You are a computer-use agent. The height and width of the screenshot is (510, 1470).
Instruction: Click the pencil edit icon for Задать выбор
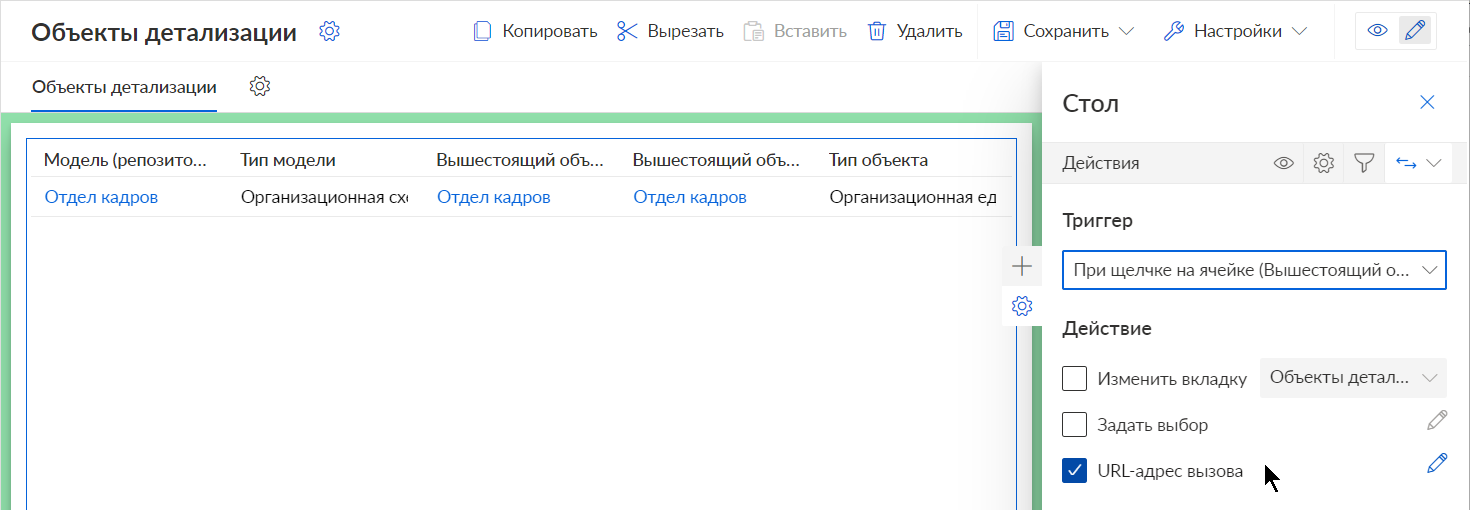pyautogui.click(x=1437, y=420)
